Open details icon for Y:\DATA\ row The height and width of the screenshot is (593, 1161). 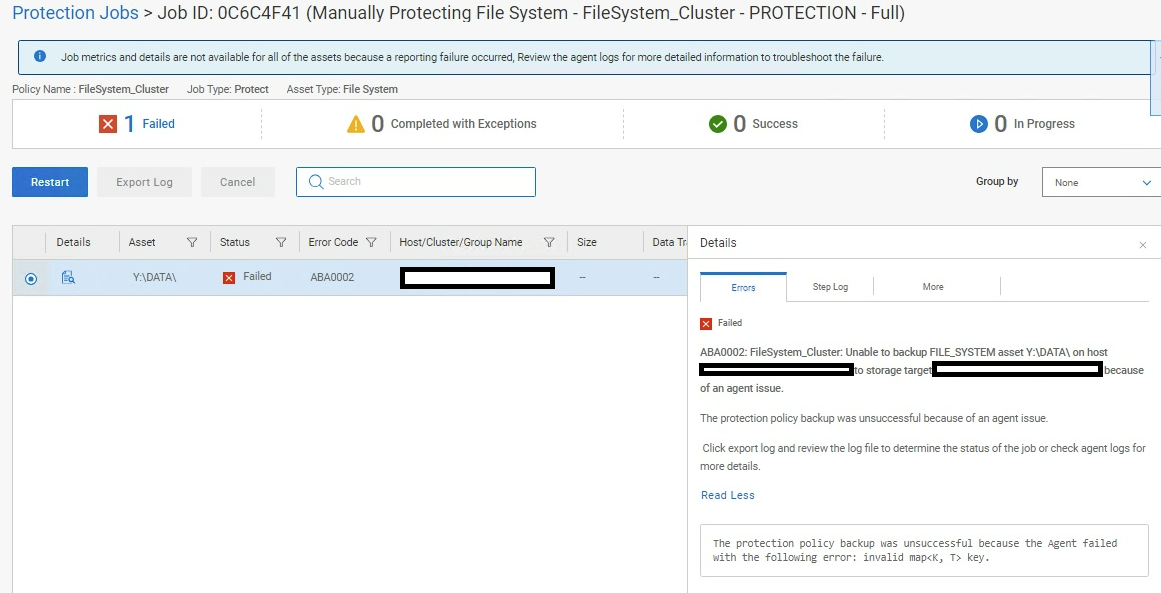click(x=68, y=278)
